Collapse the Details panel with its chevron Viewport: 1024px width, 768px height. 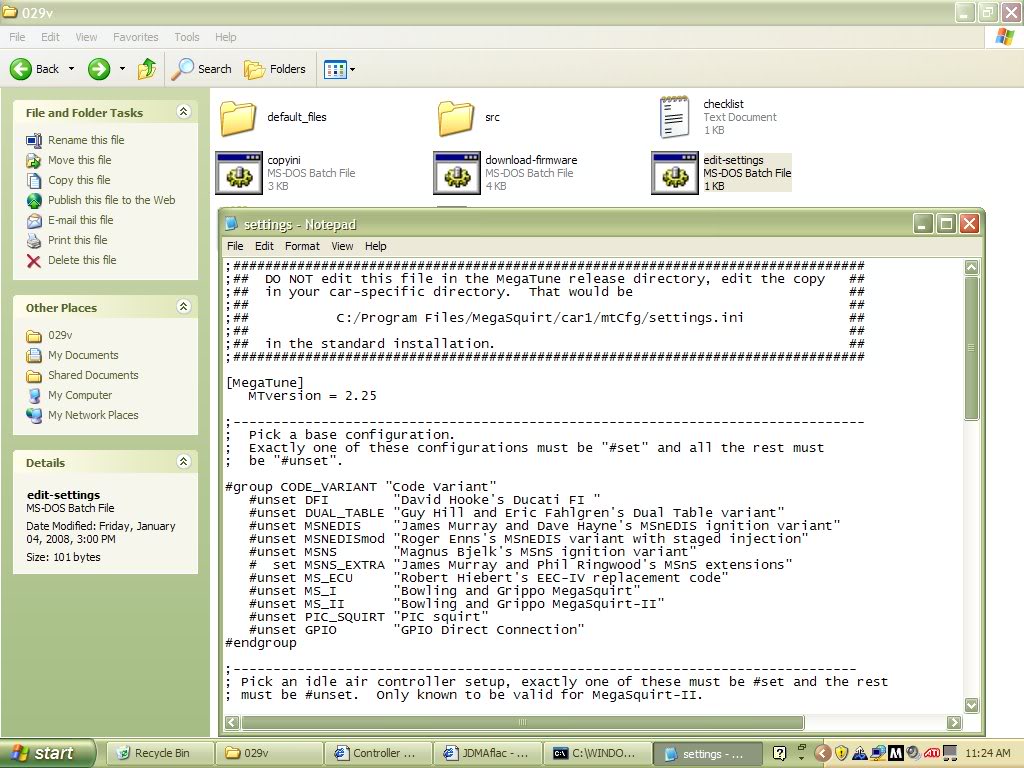pos(183,462)
